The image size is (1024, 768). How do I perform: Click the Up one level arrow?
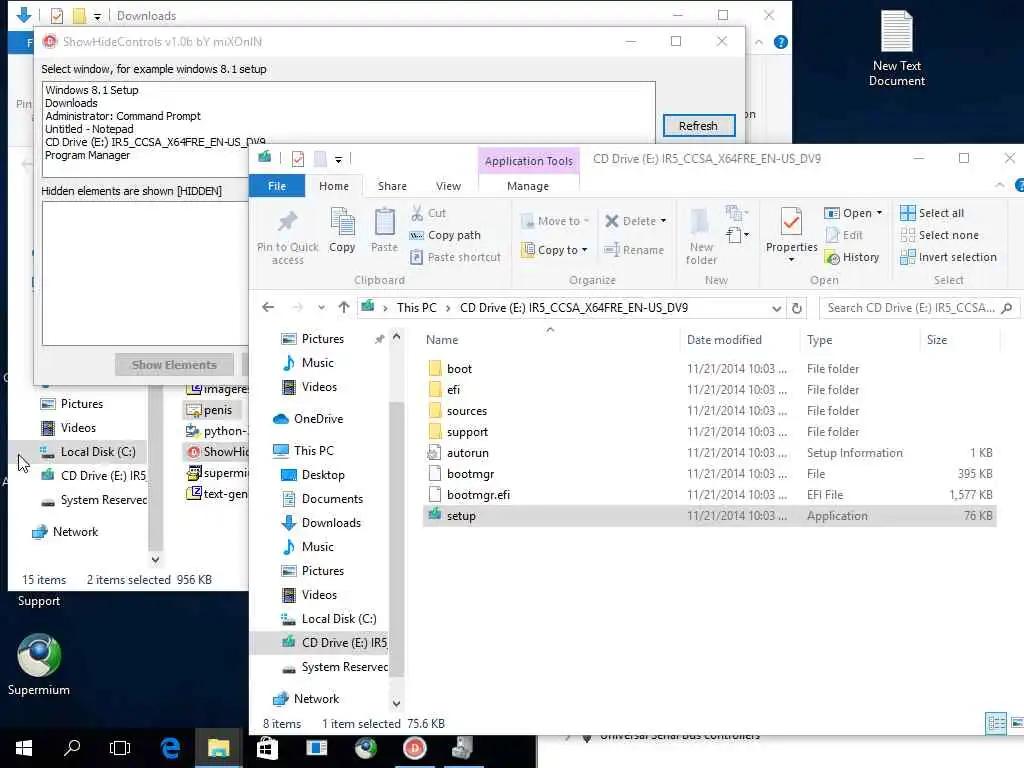[x=344, y=308]
